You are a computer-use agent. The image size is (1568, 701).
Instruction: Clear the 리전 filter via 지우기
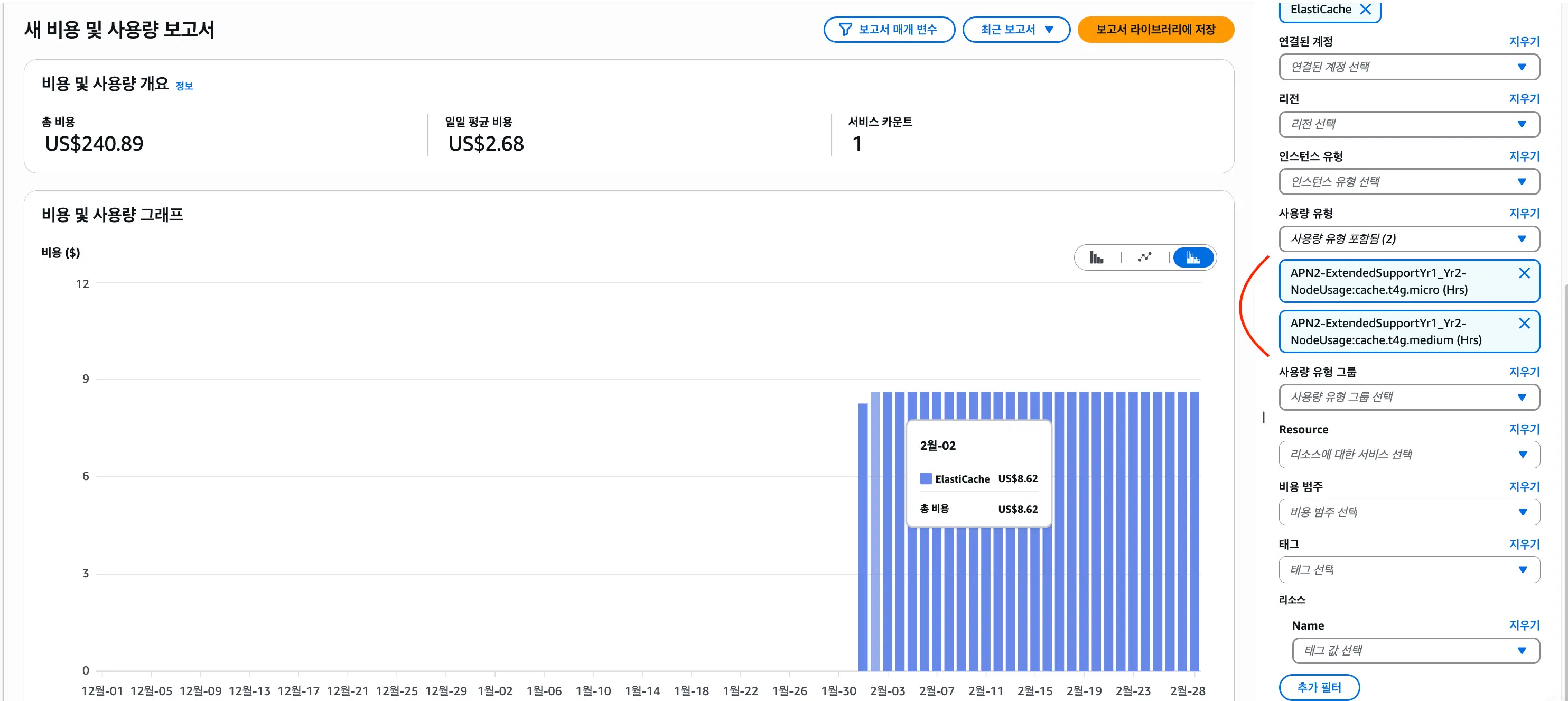pyautogui.click(x=1524, y=98)
